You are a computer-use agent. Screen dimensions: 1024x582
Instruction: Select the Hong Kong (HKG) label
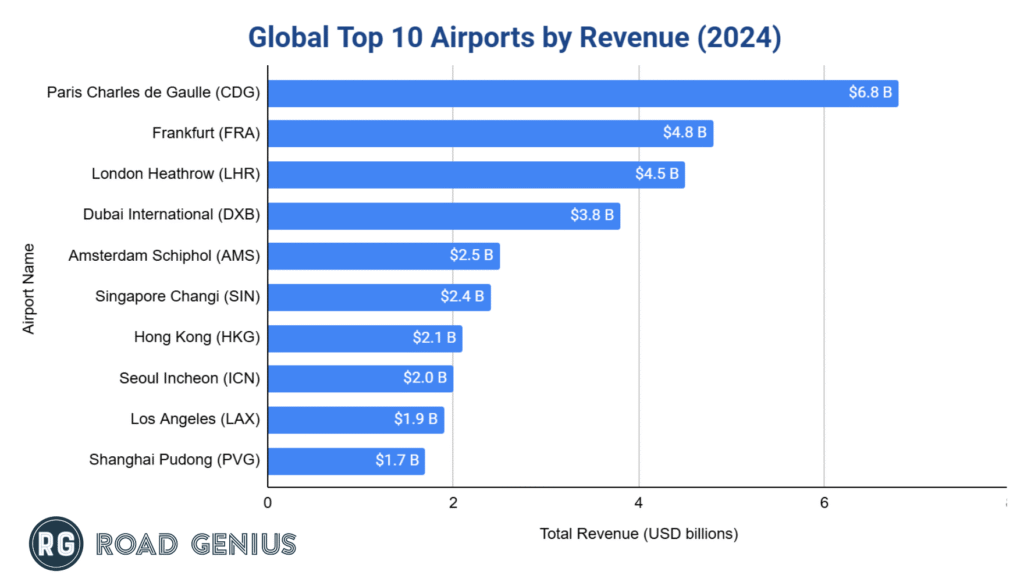coord(197,338)
